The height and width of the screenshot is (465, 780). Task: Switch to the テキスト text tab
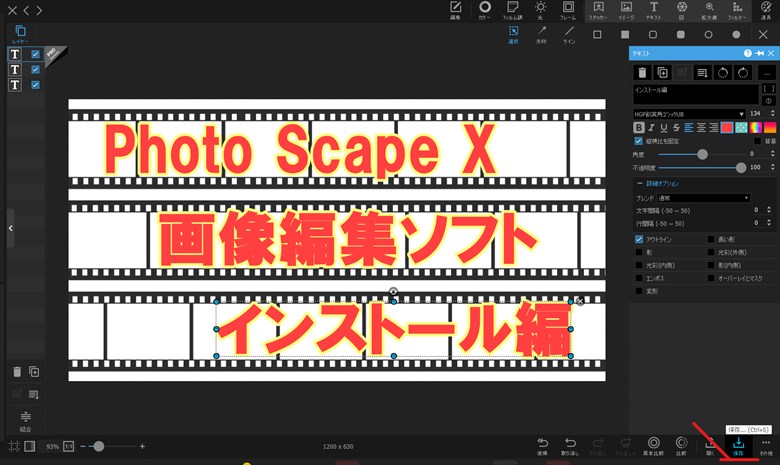click(654, 10)
